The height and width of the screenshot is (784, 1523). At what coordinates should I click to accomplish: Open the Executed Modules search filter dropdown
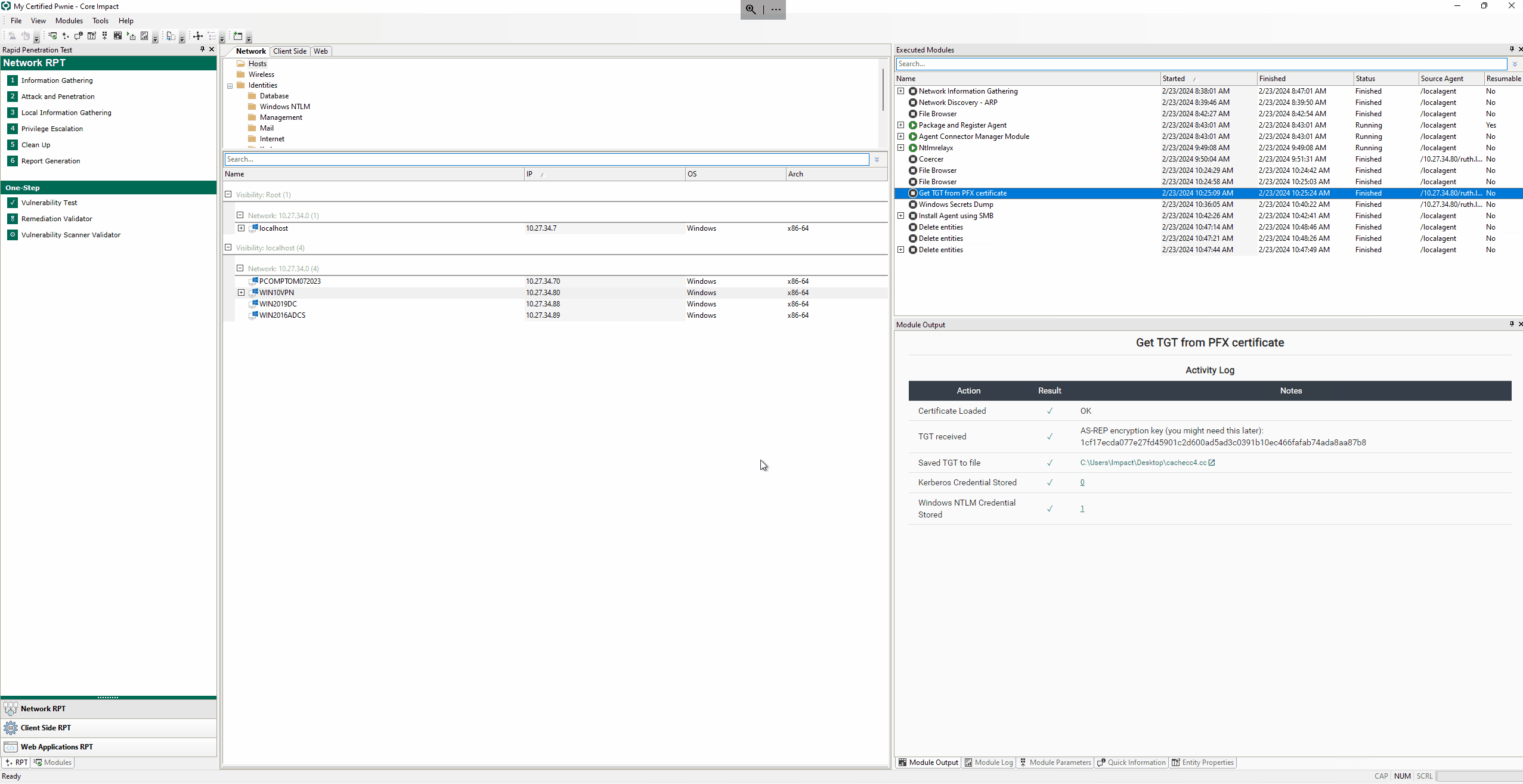click(1515, 64)
